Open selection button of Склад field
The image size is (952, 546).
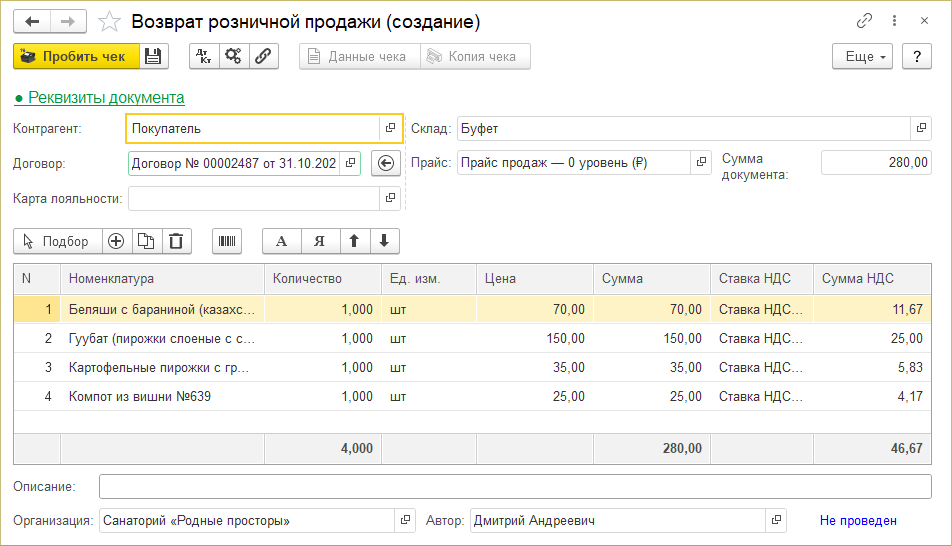coord(920,129)
